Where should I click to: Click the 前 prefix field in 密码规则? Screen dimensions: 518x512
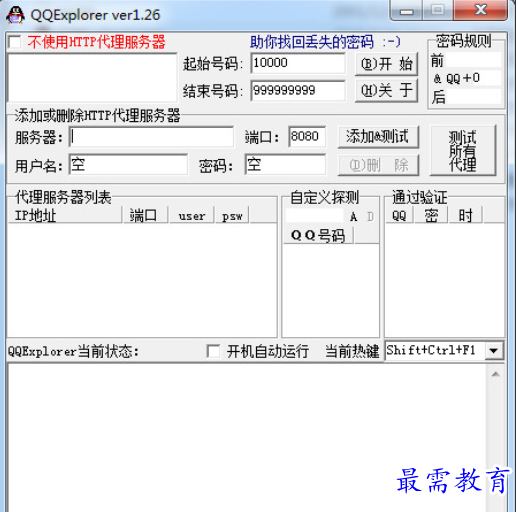tap(473, 60)
